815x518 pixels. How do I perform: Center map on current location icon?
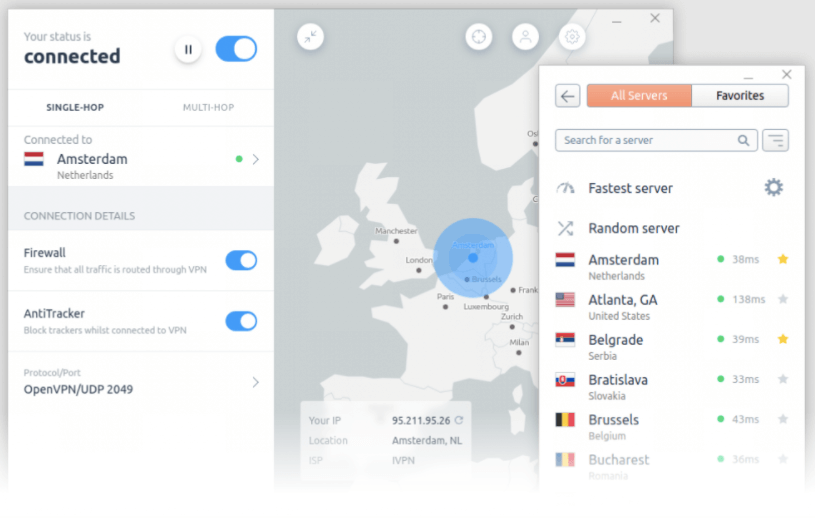click(x=479, y=37)
